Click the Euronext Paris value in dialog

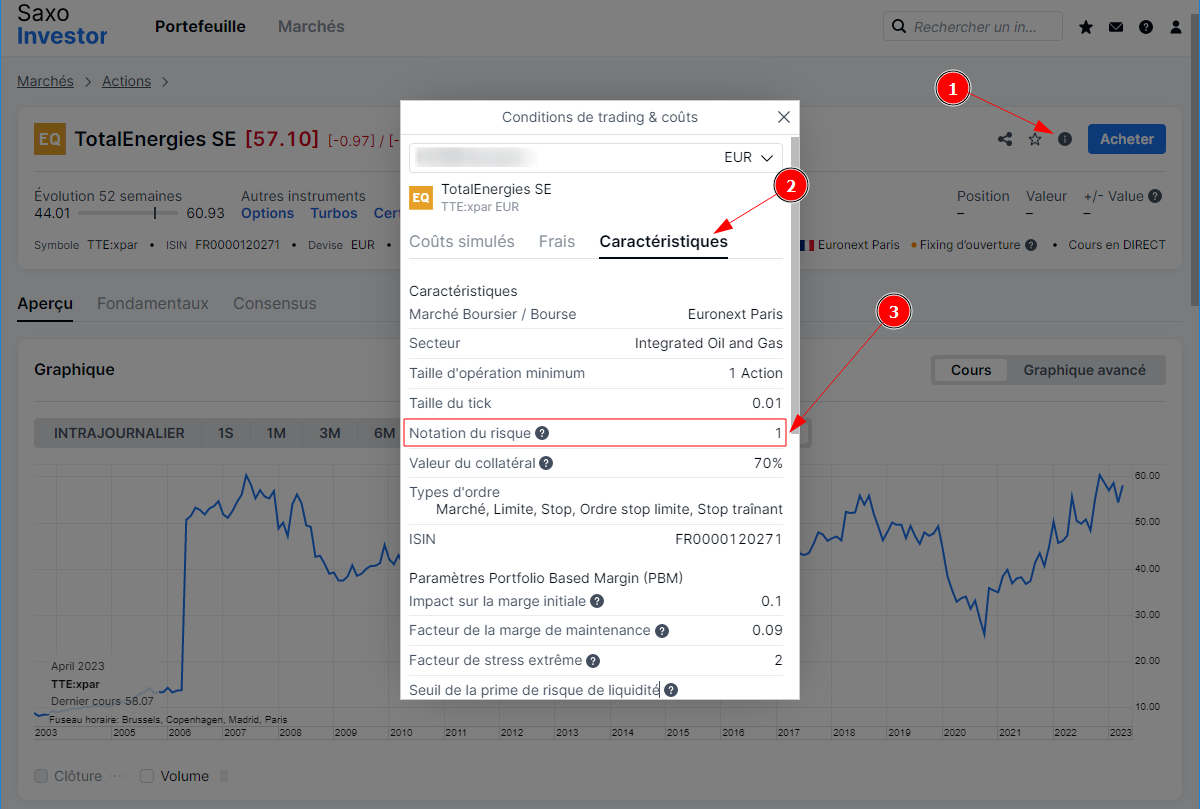pyautogui.click(x=735, y=314)
